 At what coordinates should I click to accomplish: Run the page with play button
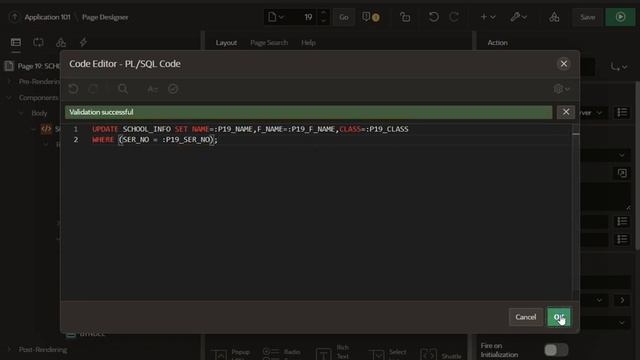click(620, 17)
